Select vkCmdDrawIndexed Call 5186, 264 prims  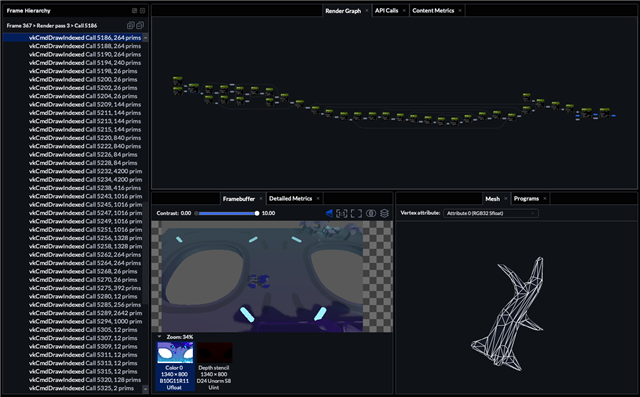(x=73, y=38)
